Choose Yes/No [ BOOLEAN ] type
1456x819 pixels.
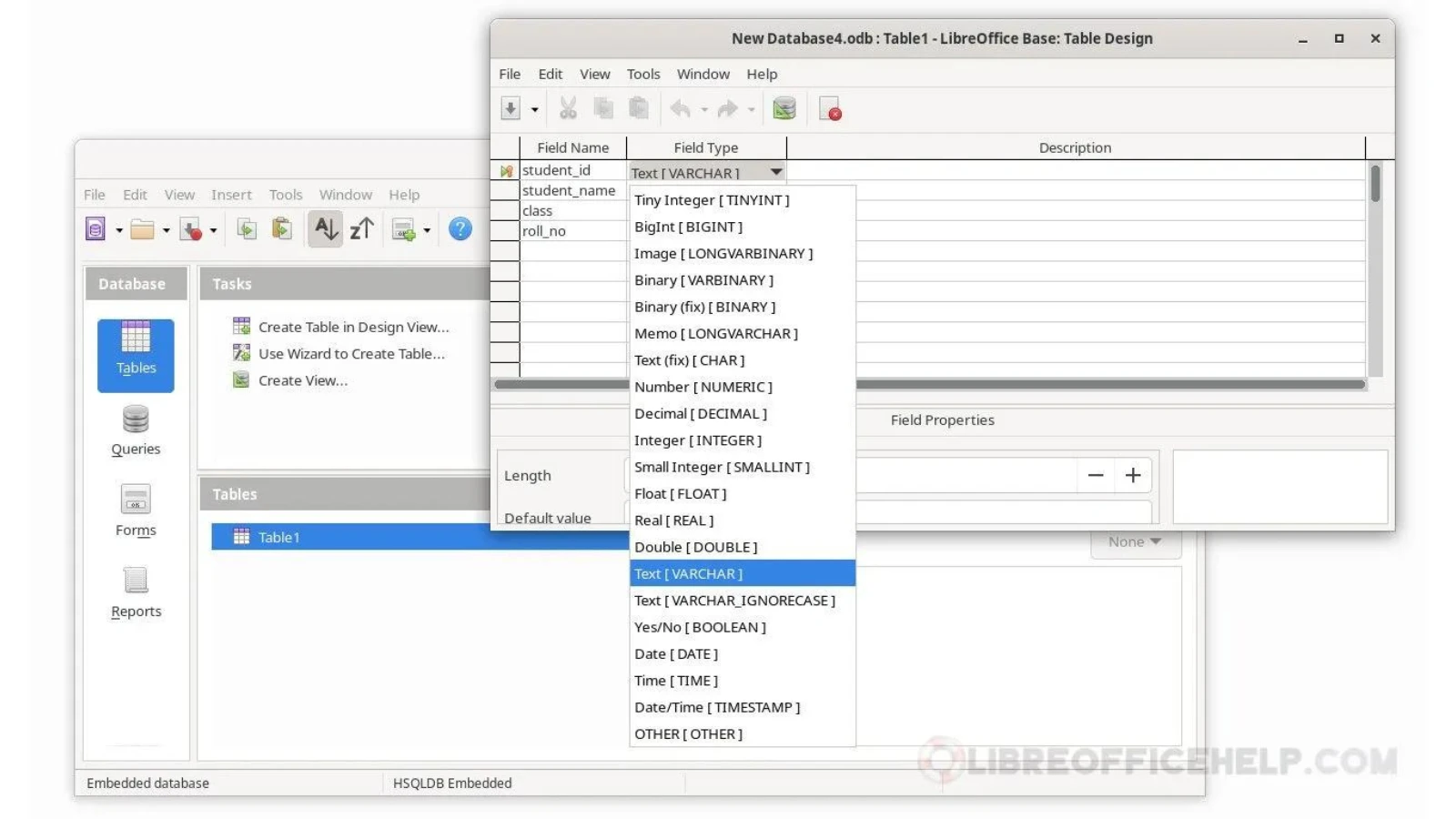pos(743,627)
